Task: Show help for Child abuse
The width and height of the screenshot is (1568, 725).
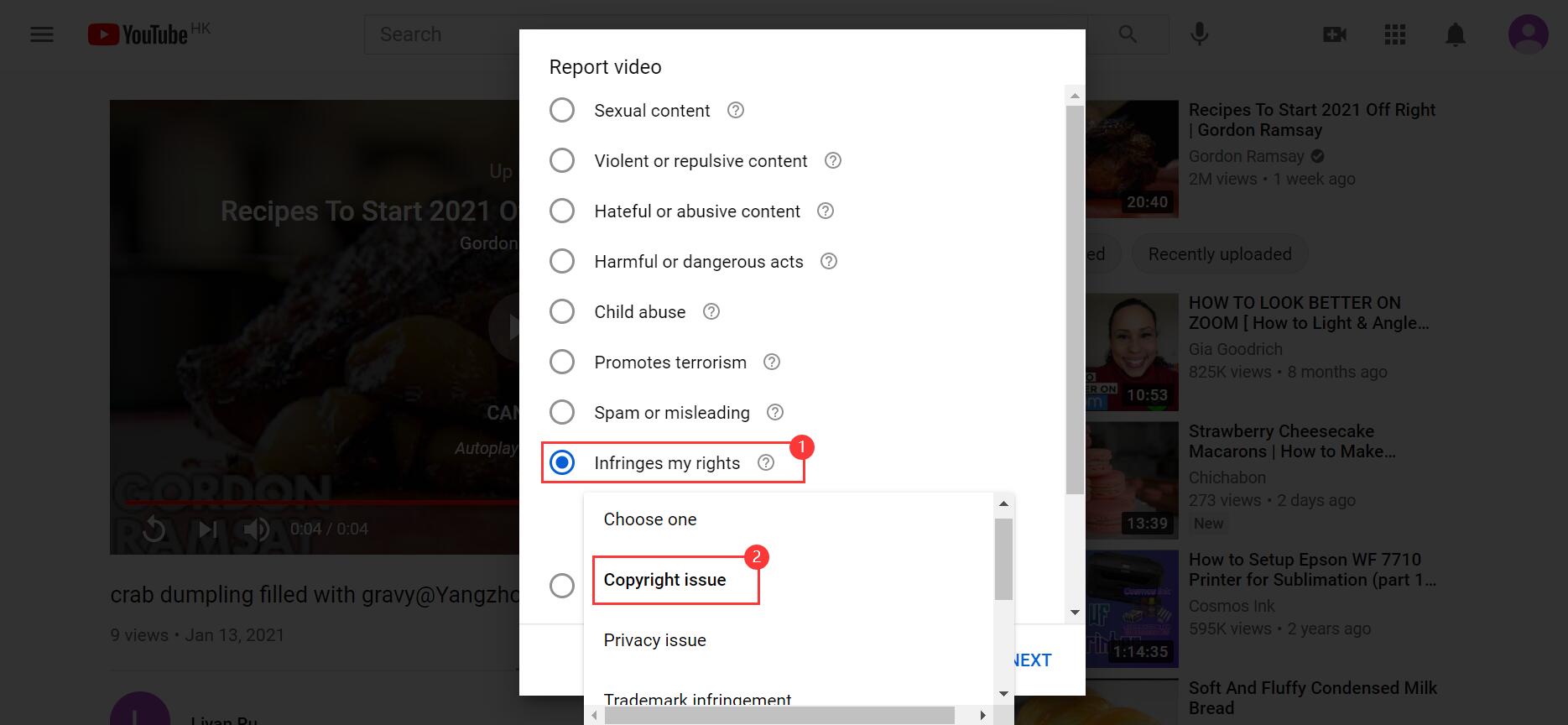Action: pyautogui.click(x=711, y=311)
